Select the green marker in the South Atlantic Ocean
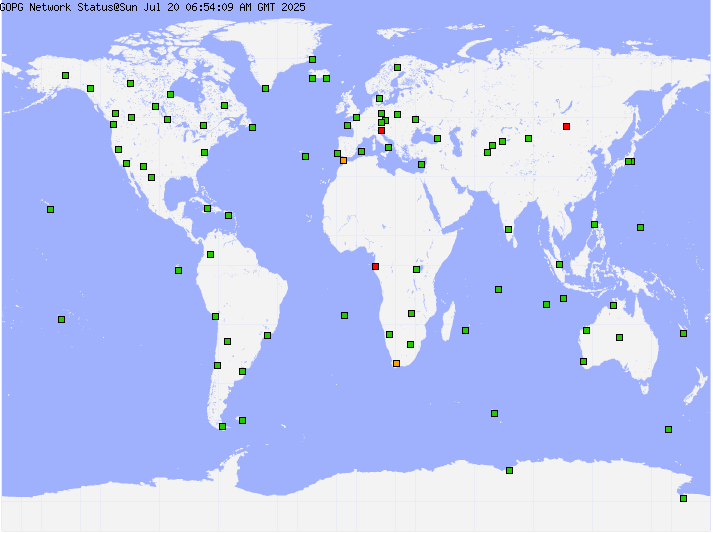The width and height of the screenshot is (713, 533). (x=345, y=316)
